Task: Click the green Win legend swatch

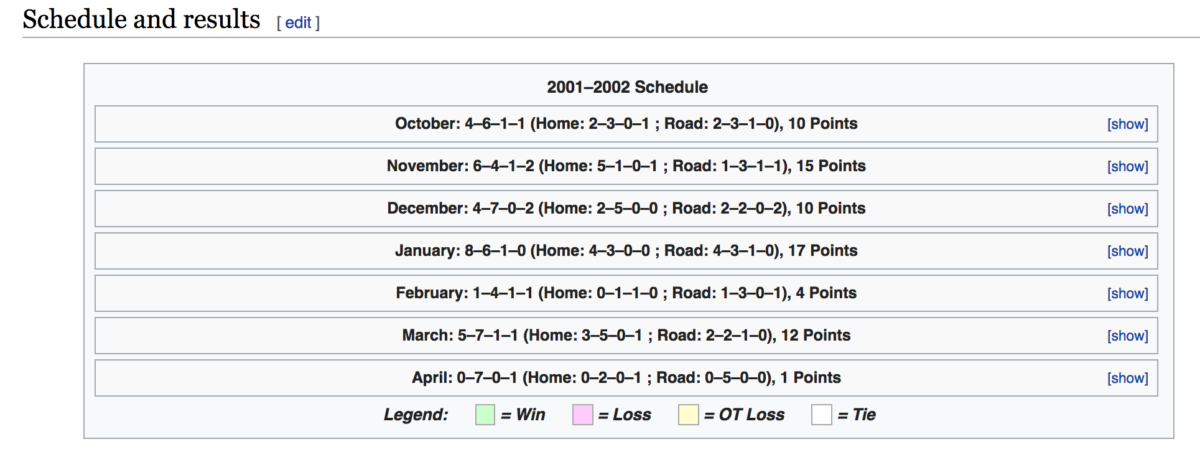Action: tap(485, 414)
